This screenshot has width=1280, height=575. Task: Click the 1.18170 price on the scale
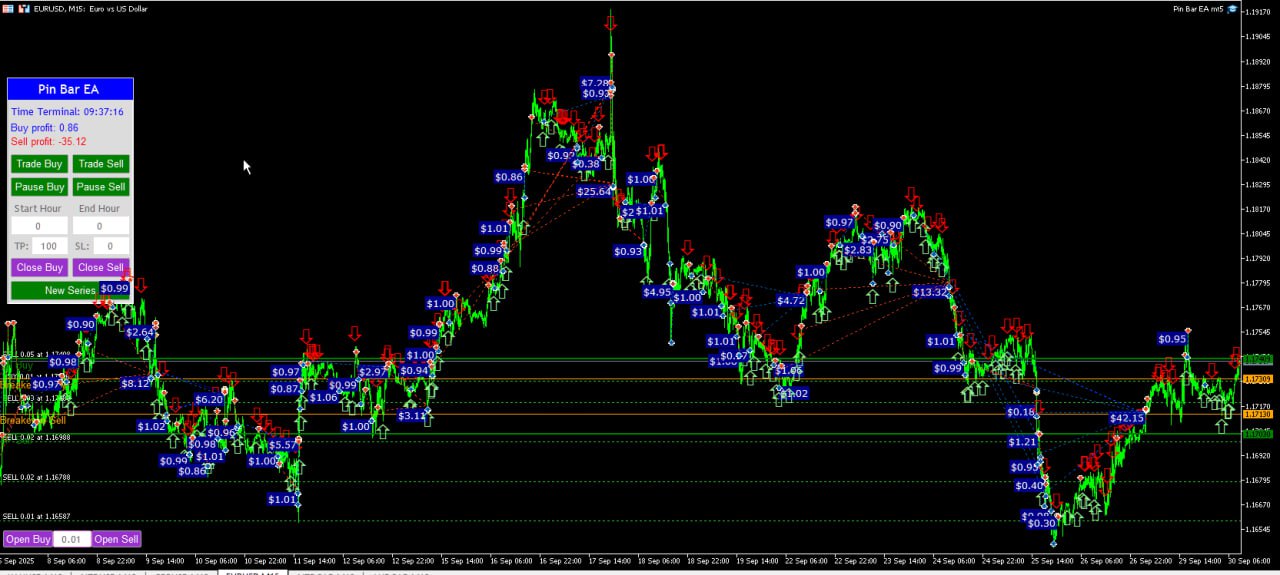(x=1257, y=209)
